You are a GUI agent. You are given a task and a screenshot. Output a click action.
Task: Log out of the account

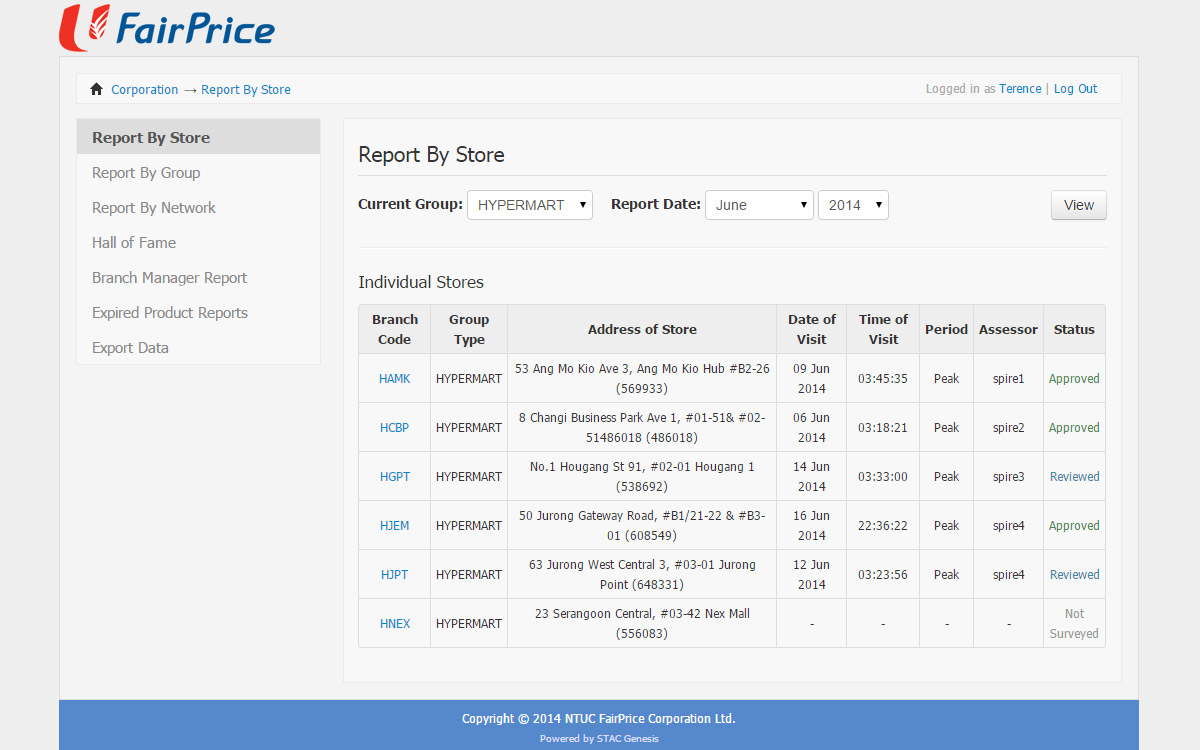(x=1075, y=88)
